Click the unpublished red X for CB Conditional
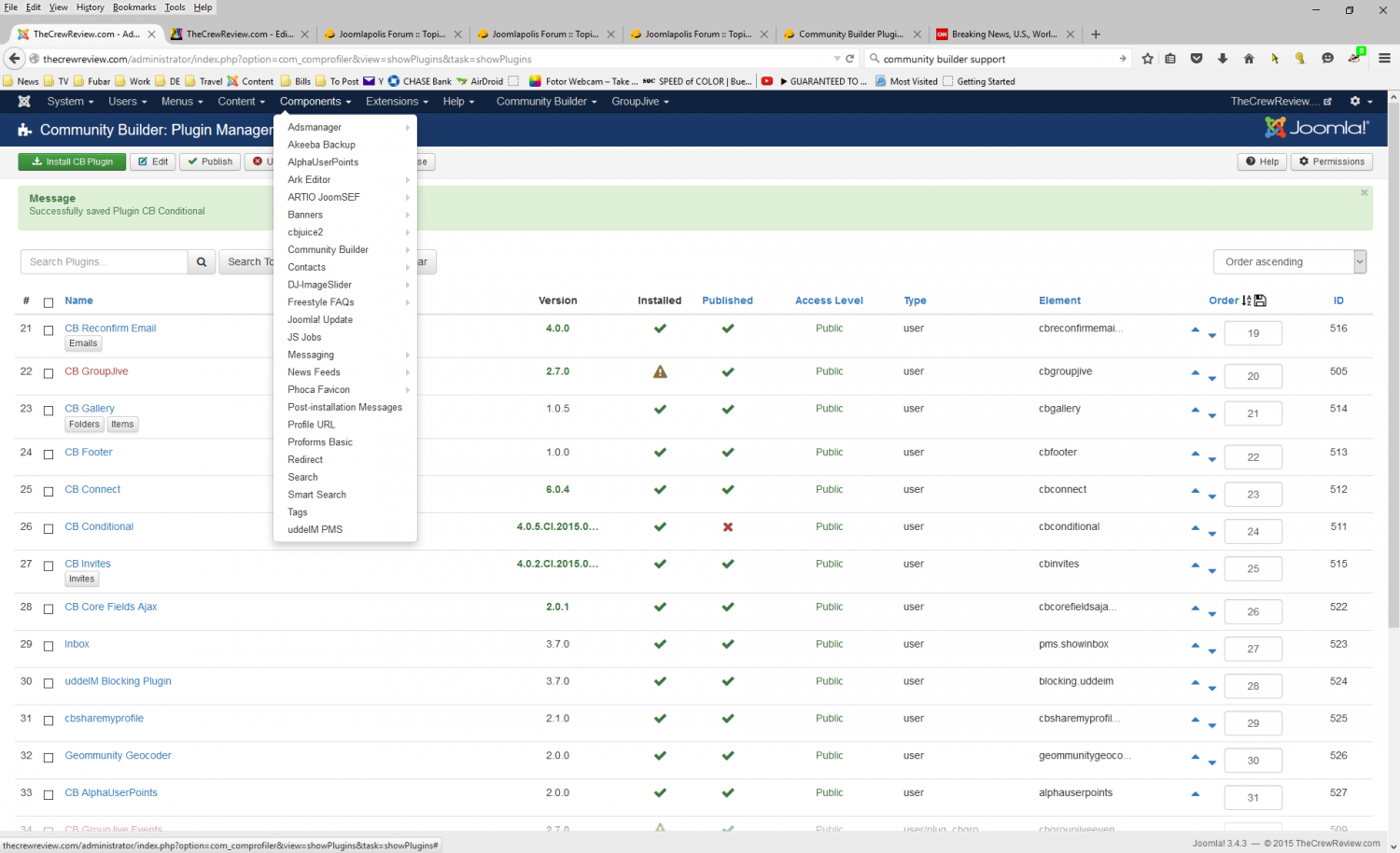 728,527
